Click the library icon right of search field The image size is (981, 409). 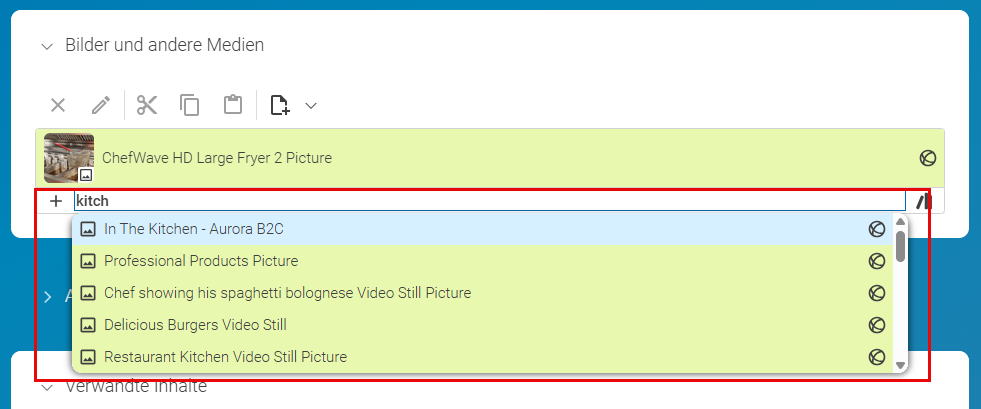point(924,201)
